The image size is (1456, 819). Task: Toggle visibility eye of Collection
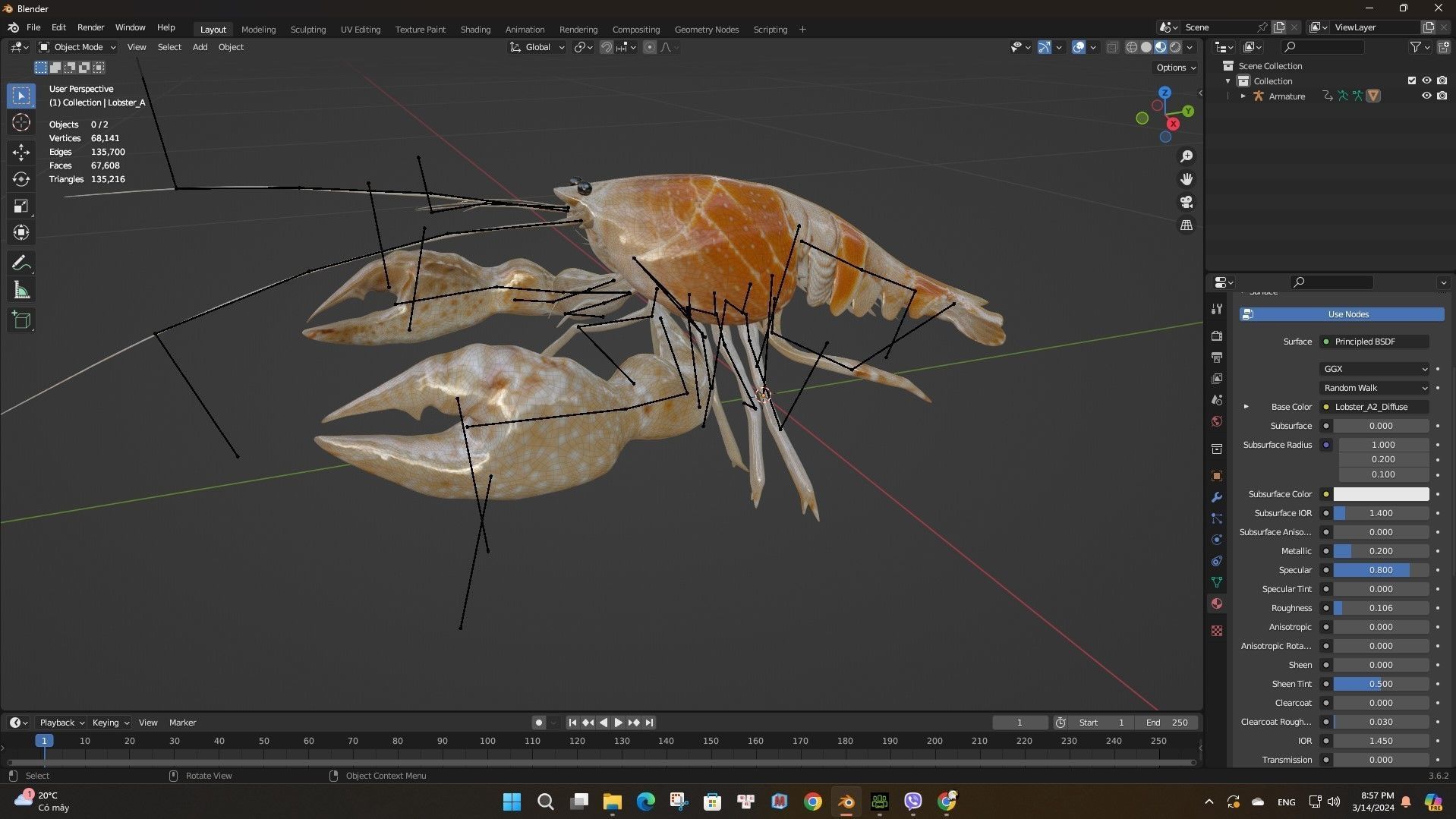(1426, 80)
